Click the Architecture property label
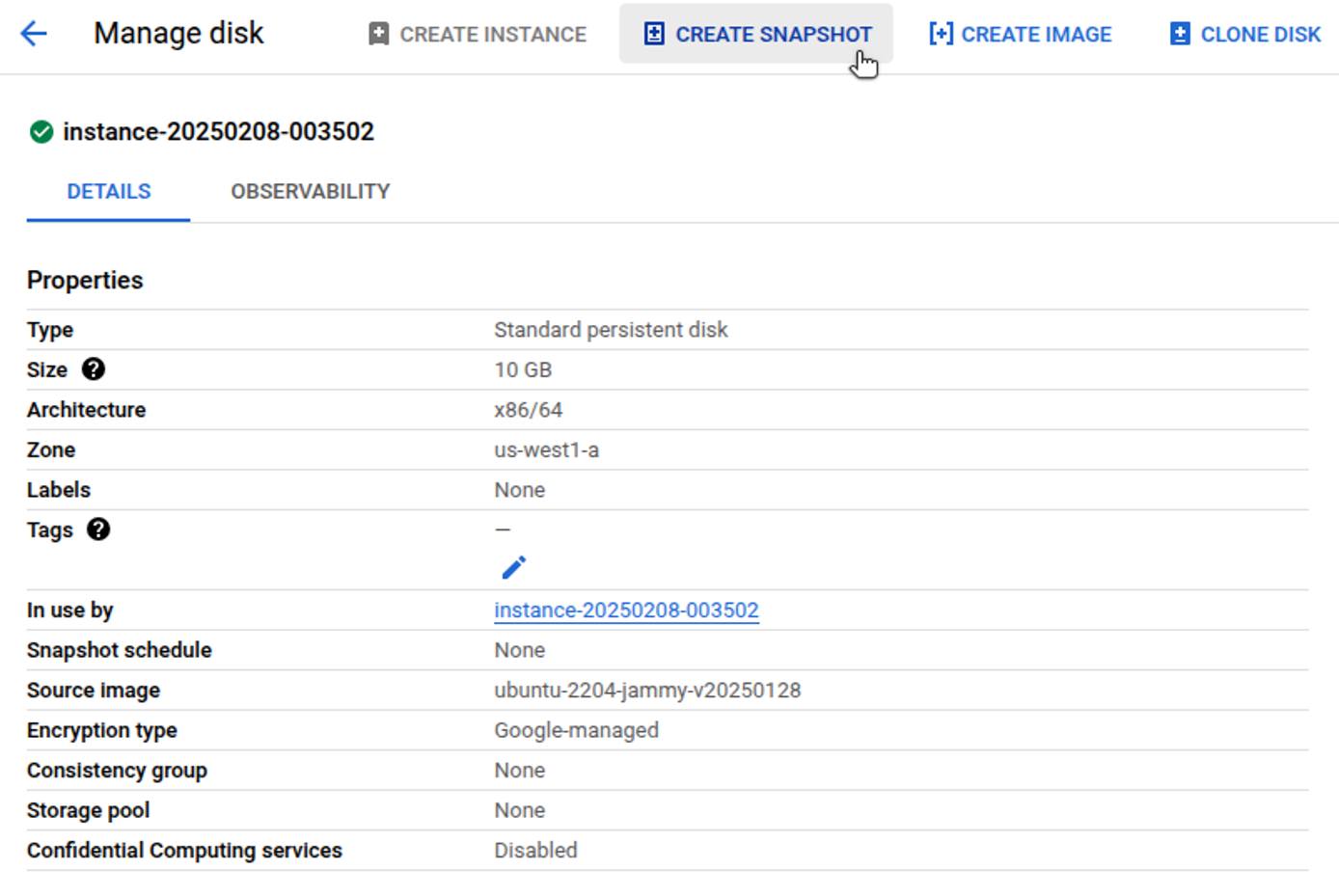 [87, 410]
